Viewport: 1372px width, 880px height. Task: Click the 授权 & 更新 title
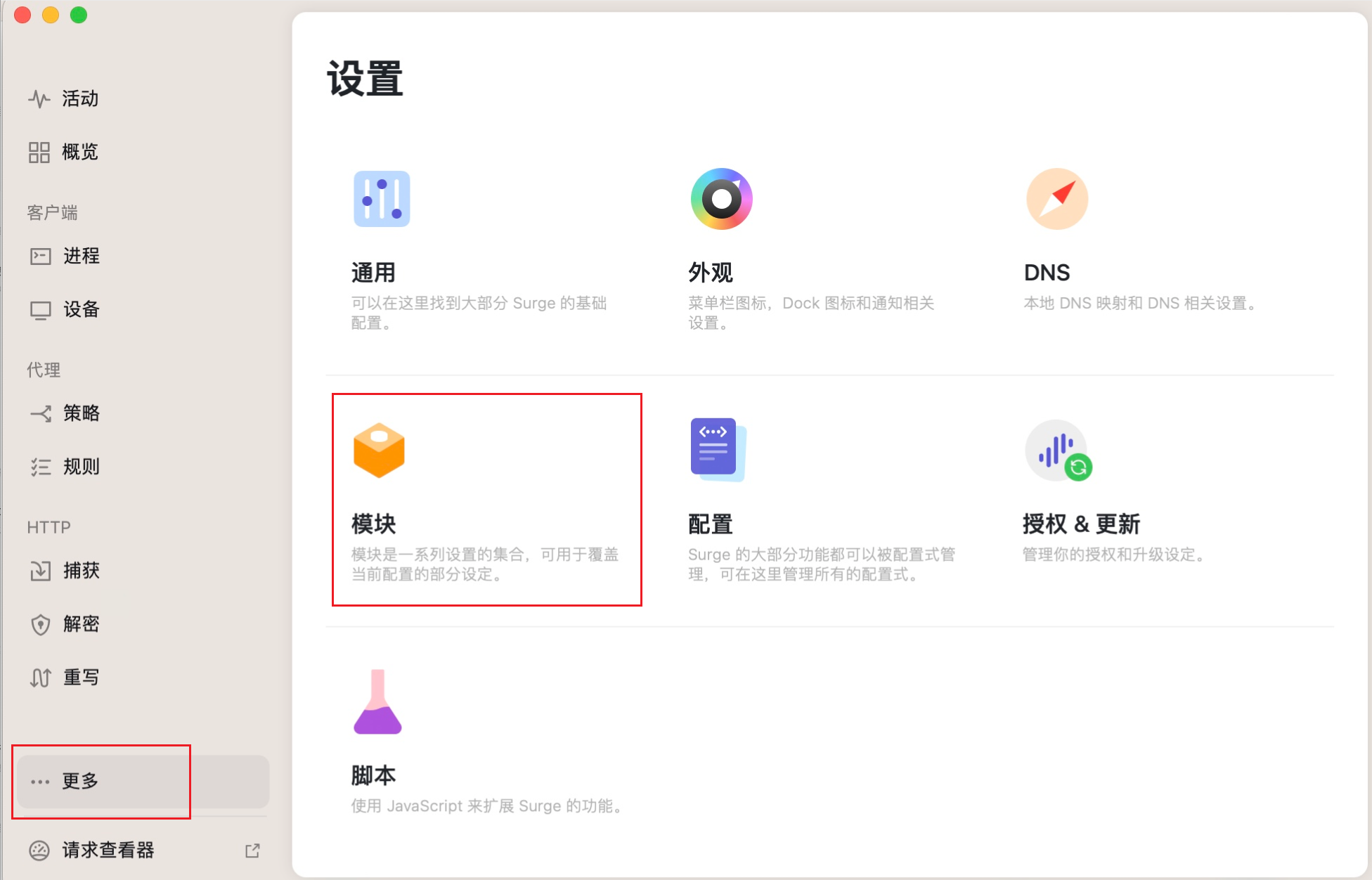1081,524
